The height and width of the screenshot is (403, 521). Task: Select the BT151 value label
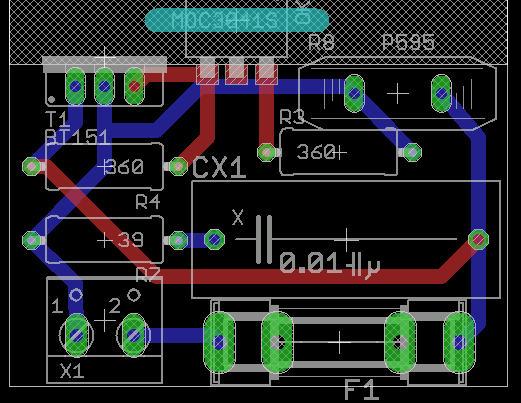tap(77, 137)
